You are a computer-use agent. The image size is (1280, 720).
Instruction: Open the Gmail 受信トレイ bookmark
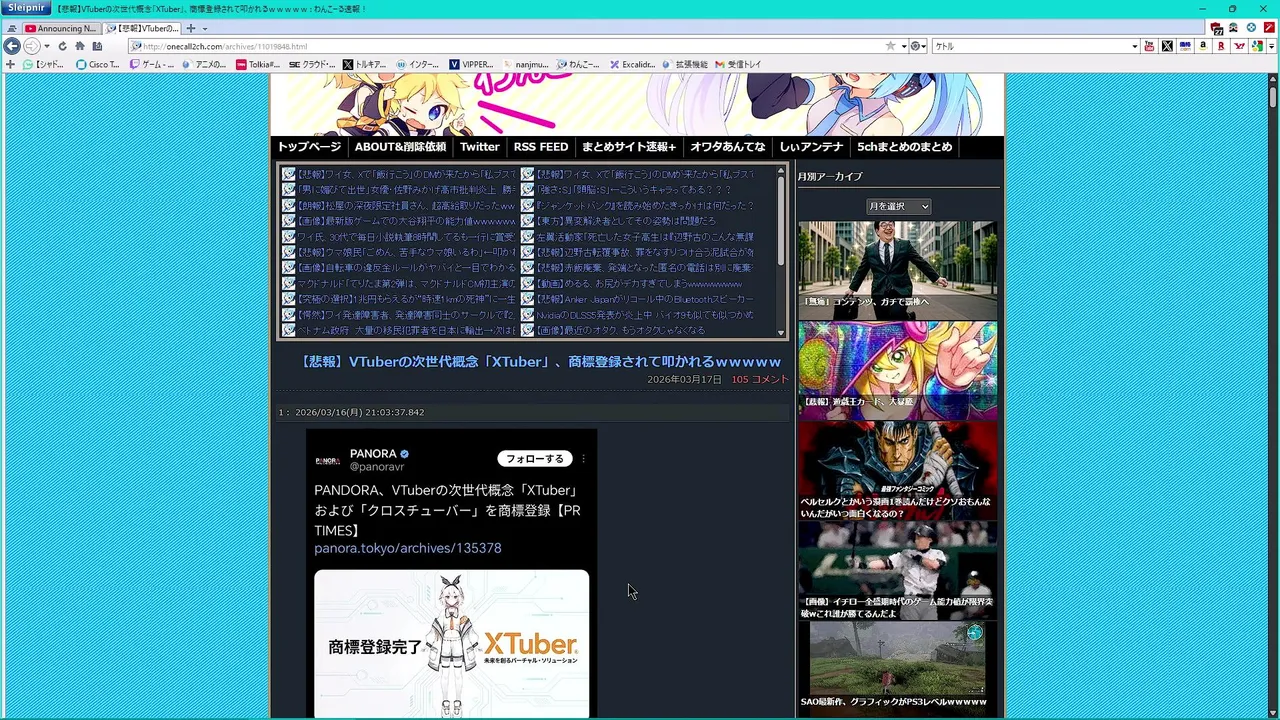(738, 64)
